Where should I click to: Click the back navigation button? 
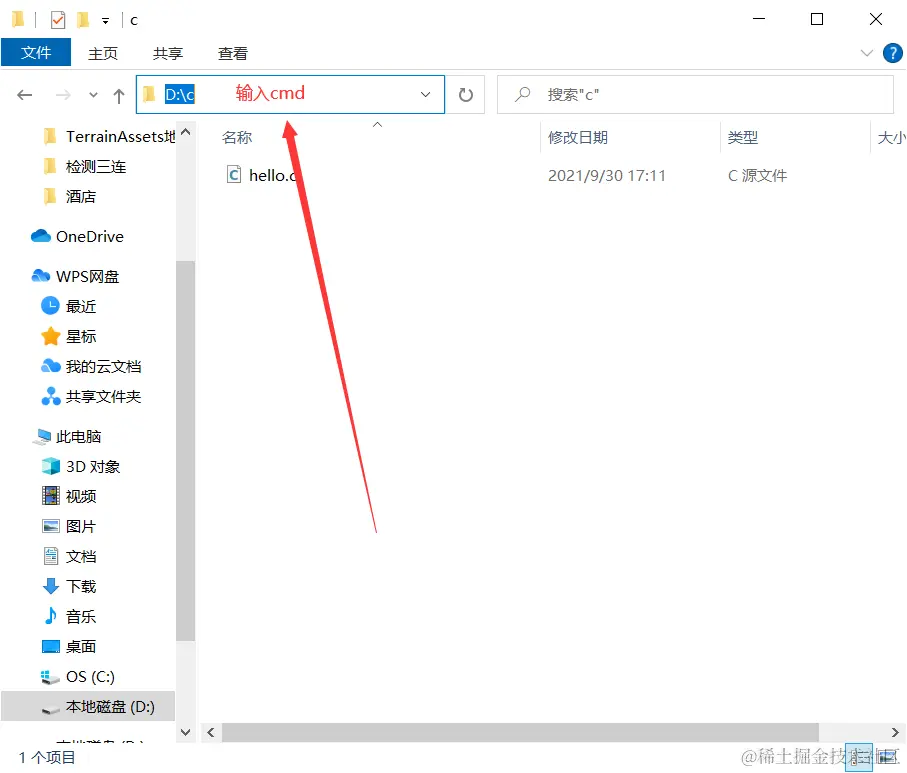click(x=24, y=94)
